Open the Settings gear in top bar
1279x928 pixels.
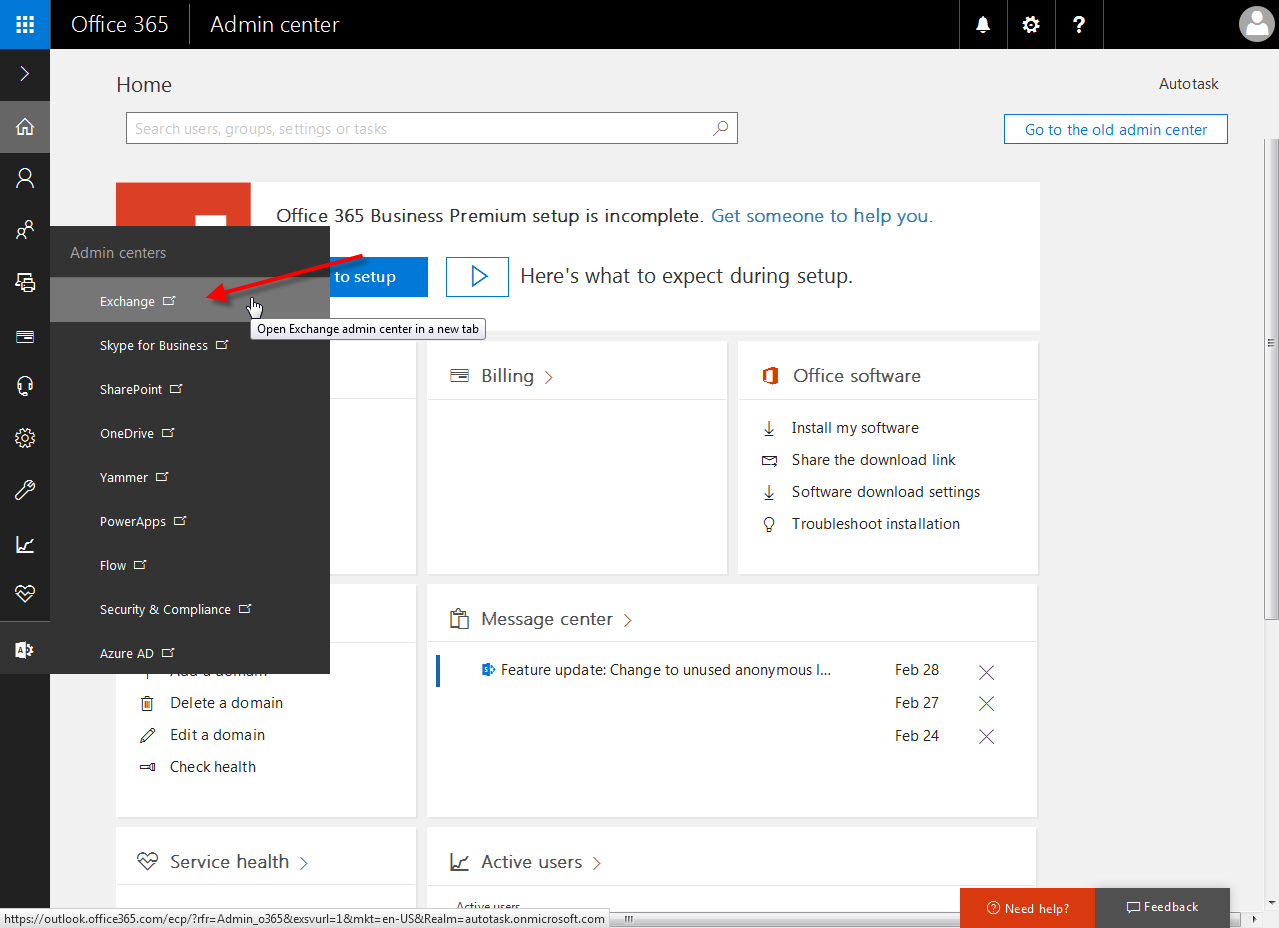point(1030,24)
